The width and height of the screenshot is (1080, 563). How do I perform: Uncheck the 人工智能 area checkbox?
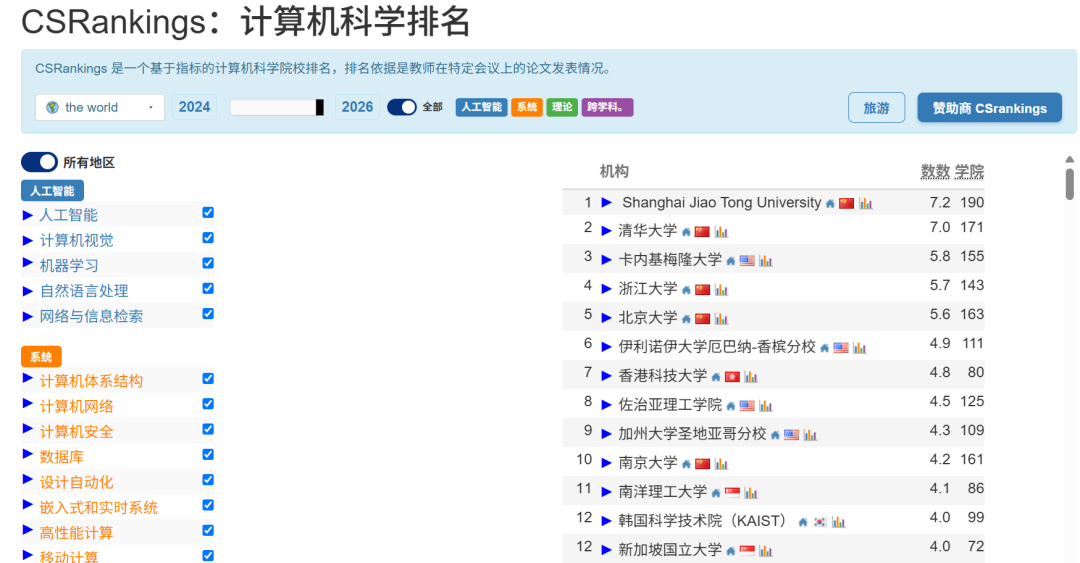[208, 212]
